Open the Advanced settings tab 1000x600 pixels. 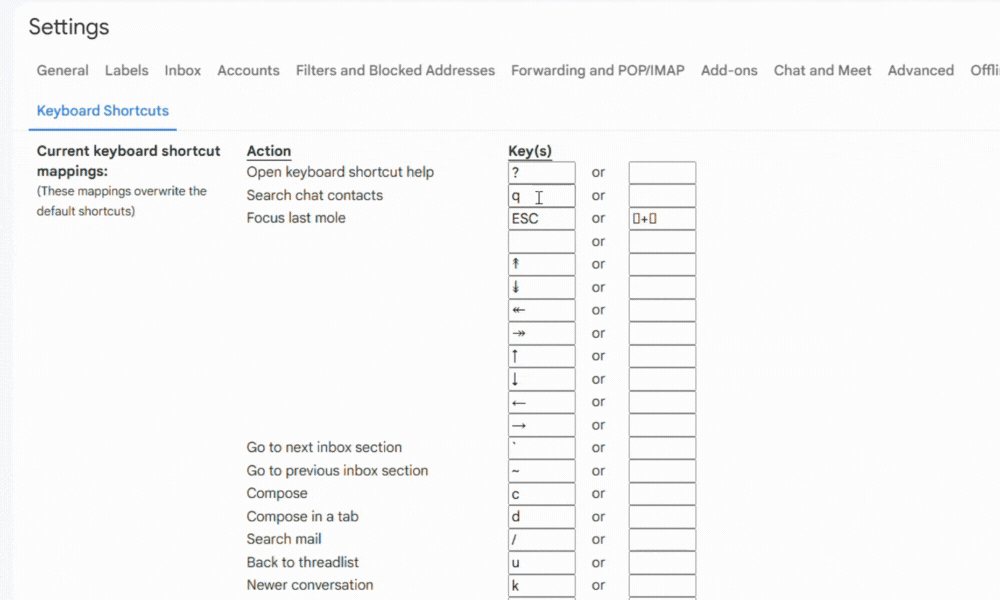920,70
